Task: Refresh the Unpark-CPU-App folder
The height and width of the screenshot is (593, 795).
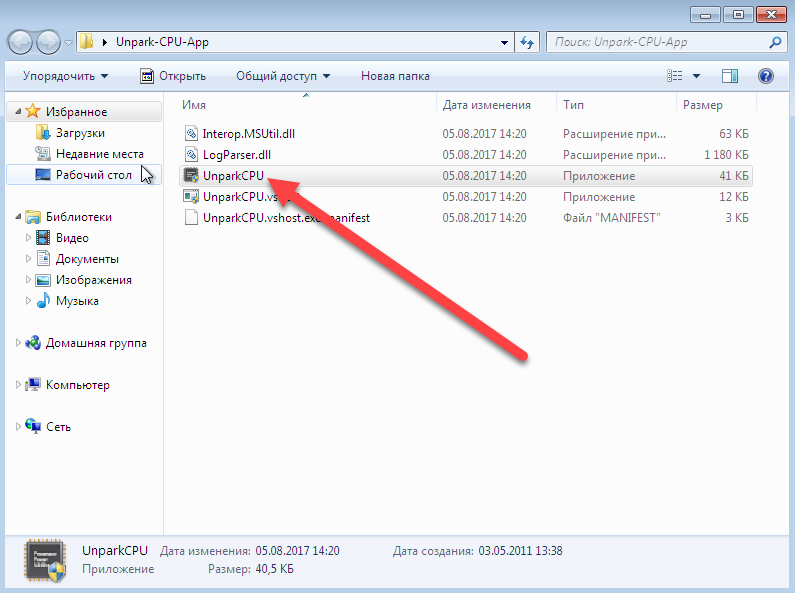Action: (x=527, y=43)
